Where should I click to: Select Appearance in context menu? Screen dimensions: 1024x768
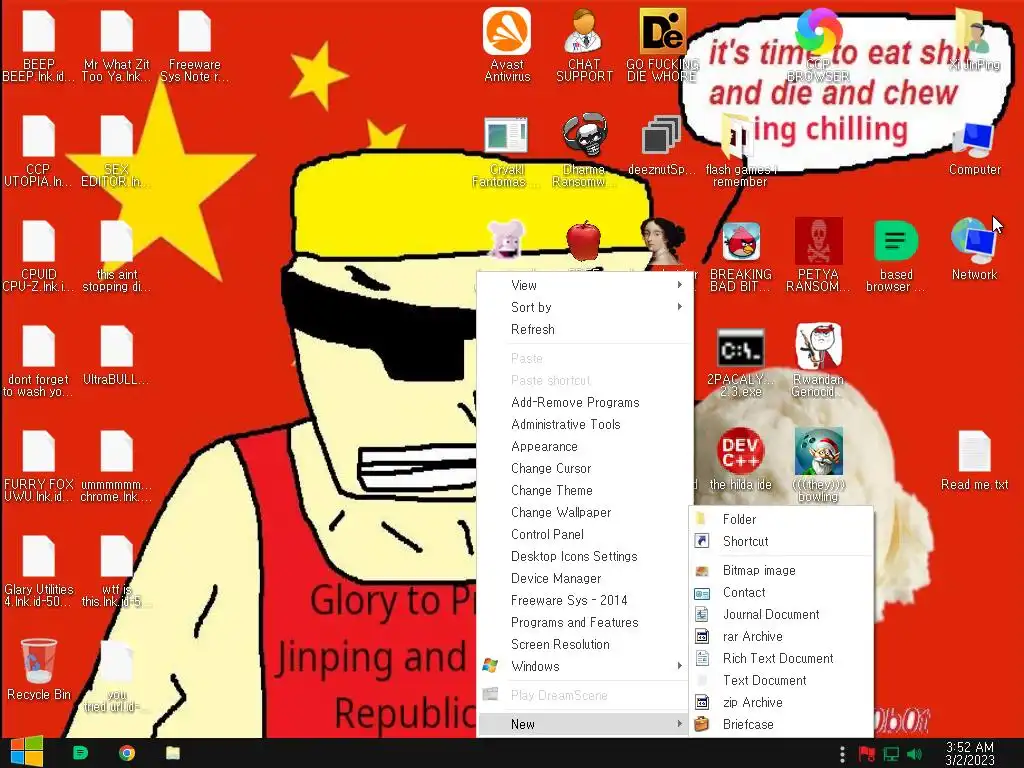coord(584,447)
